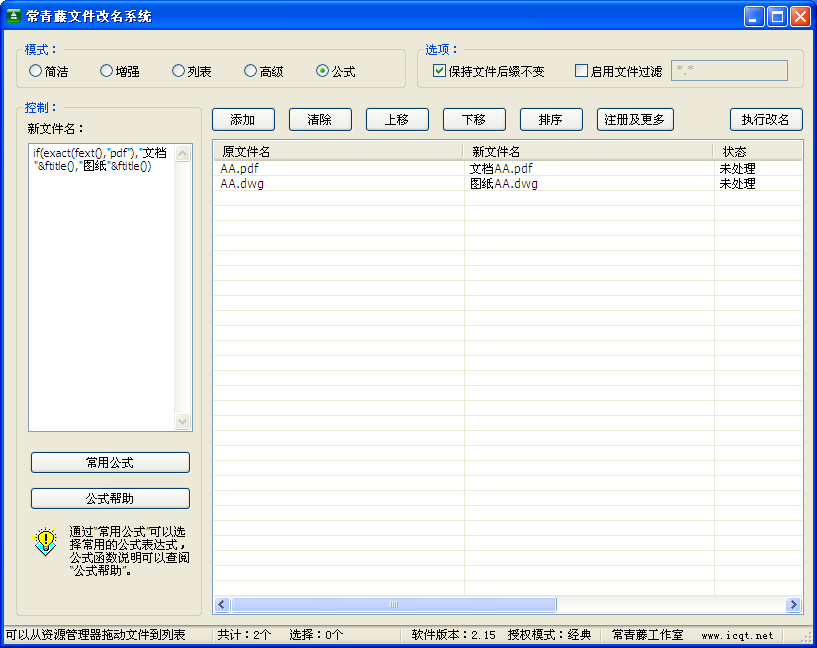Screen dimensions: 817x648
Task: Click the horizontal scrollbar left arrow
Action: click(x=222, y=604)
